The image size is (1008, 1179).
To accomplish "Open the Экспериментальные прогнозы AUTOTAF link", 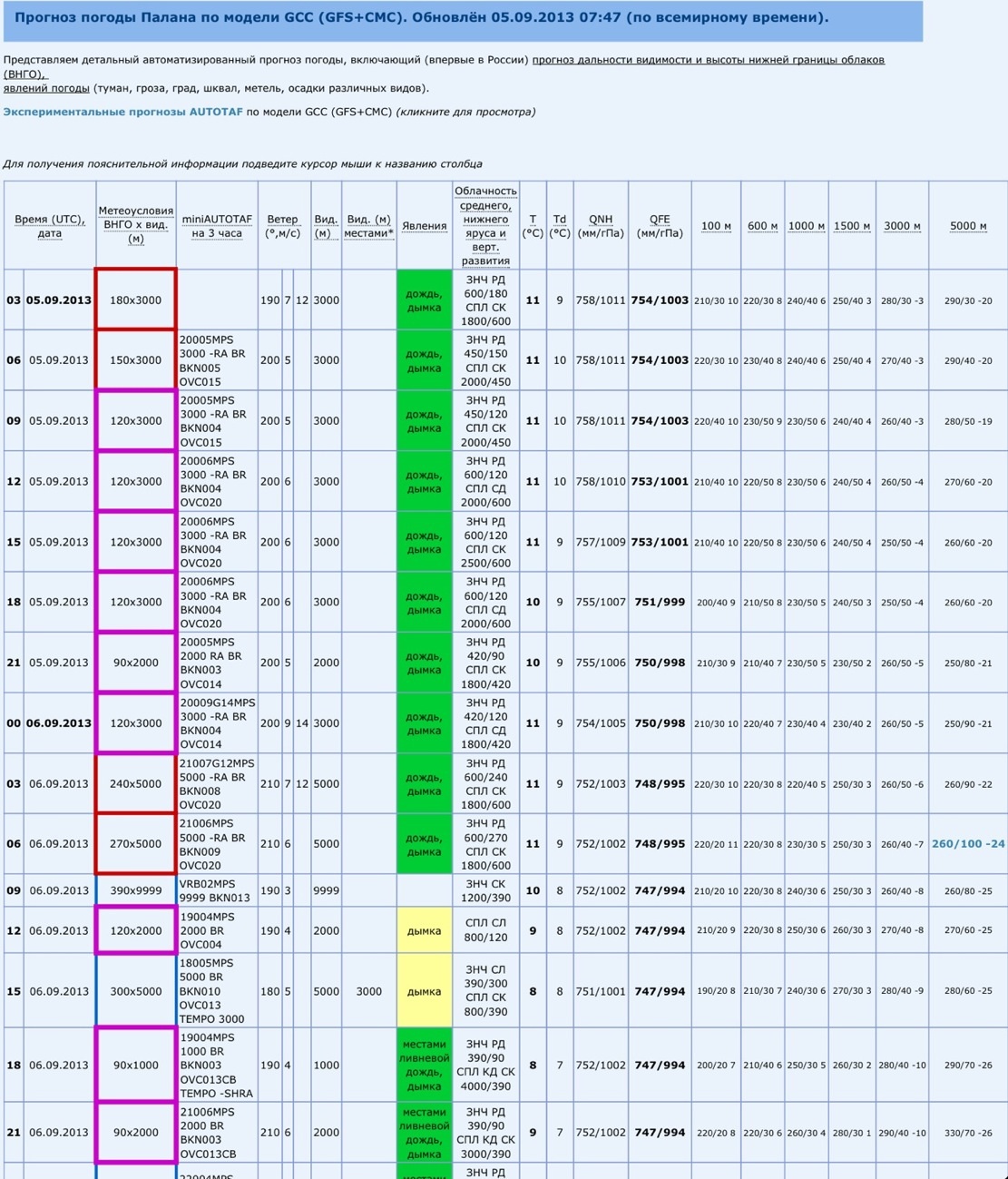I will point(122,112).
